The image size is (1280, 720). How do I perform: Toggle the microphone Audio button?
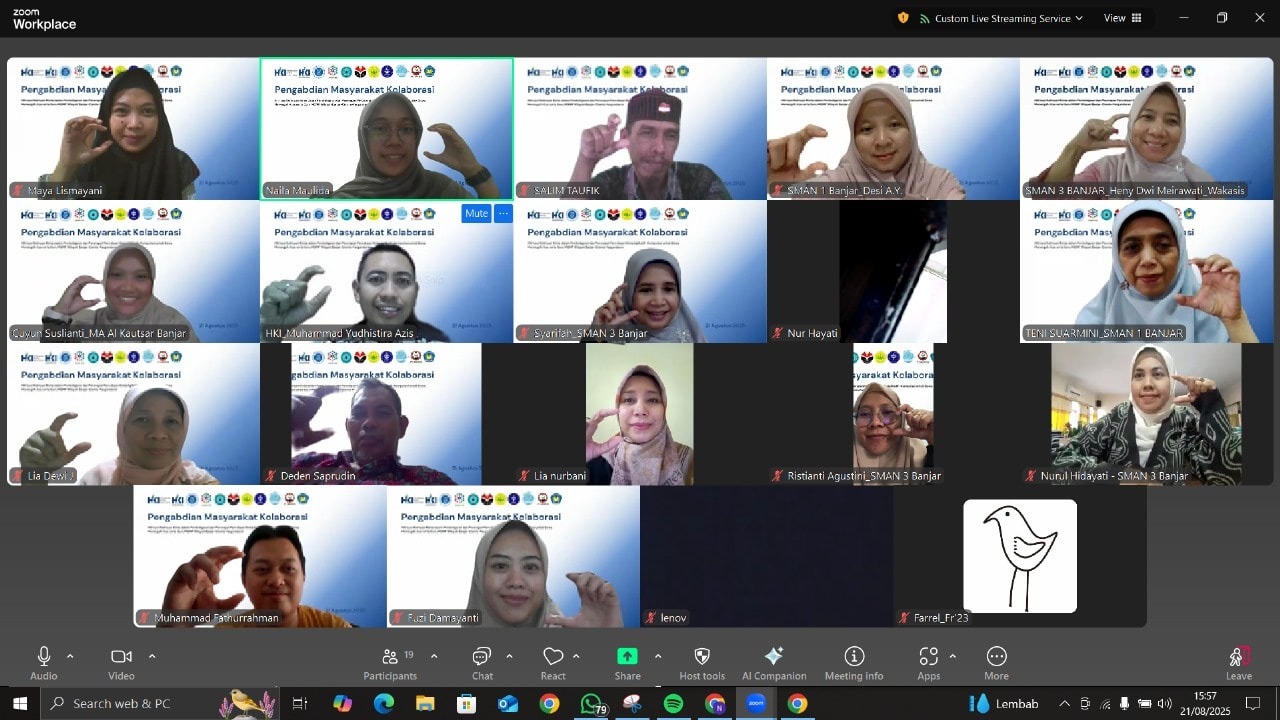coord(44,657)
